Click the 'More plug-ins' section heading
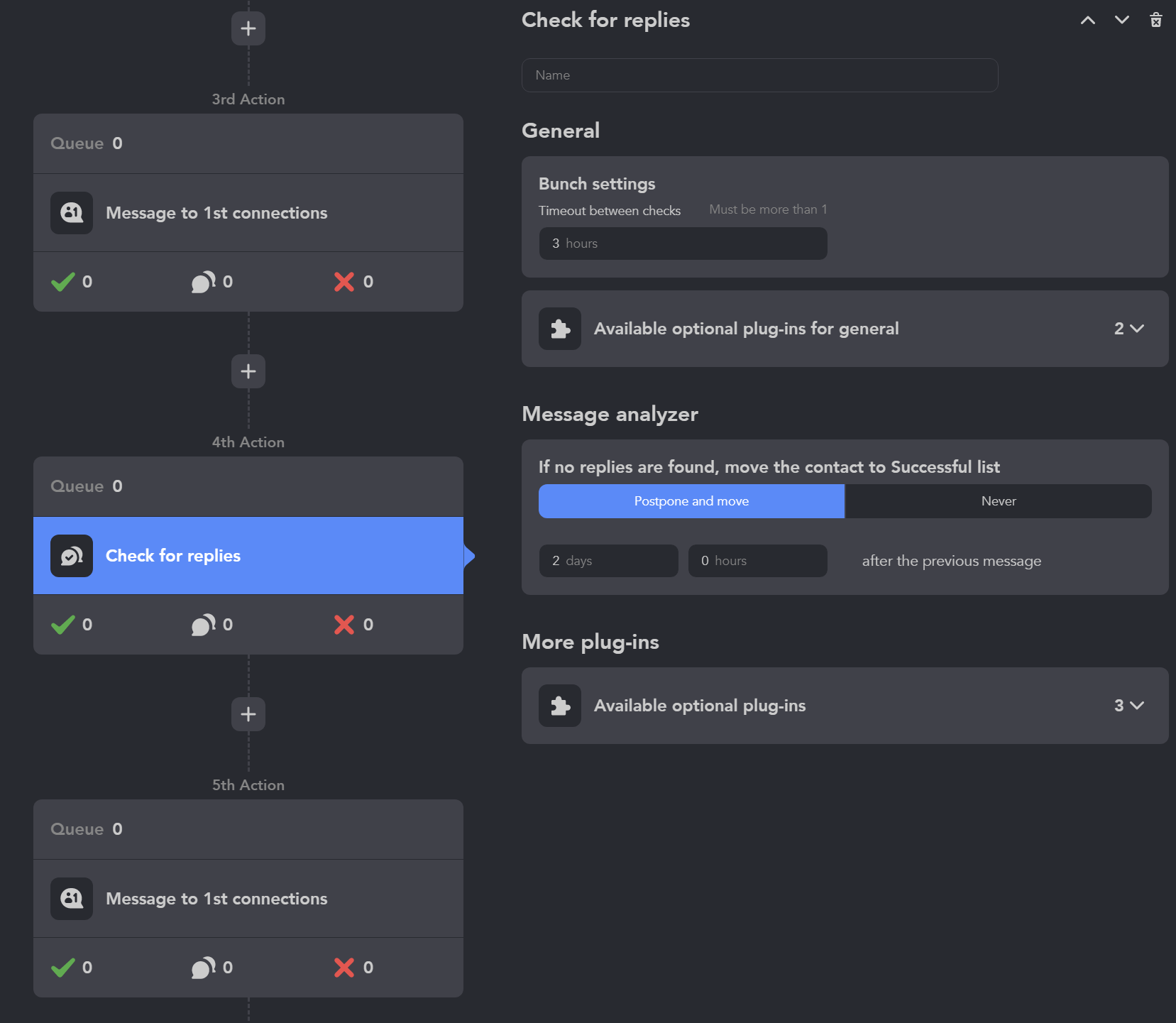Screen dimensions: 1176x1023 coord(590,642)
